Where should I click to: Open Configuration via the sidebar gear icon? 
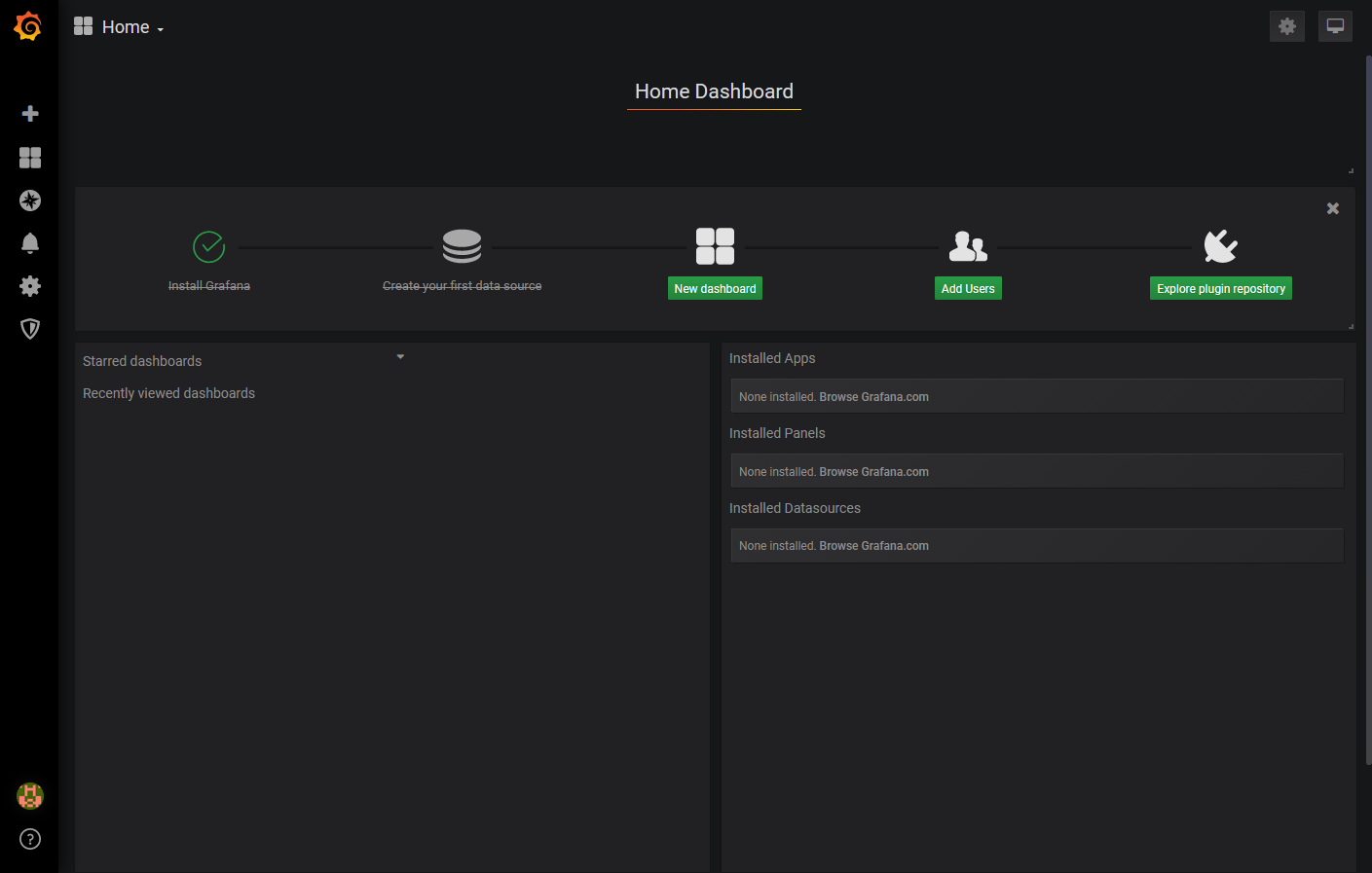click(30, 286)
